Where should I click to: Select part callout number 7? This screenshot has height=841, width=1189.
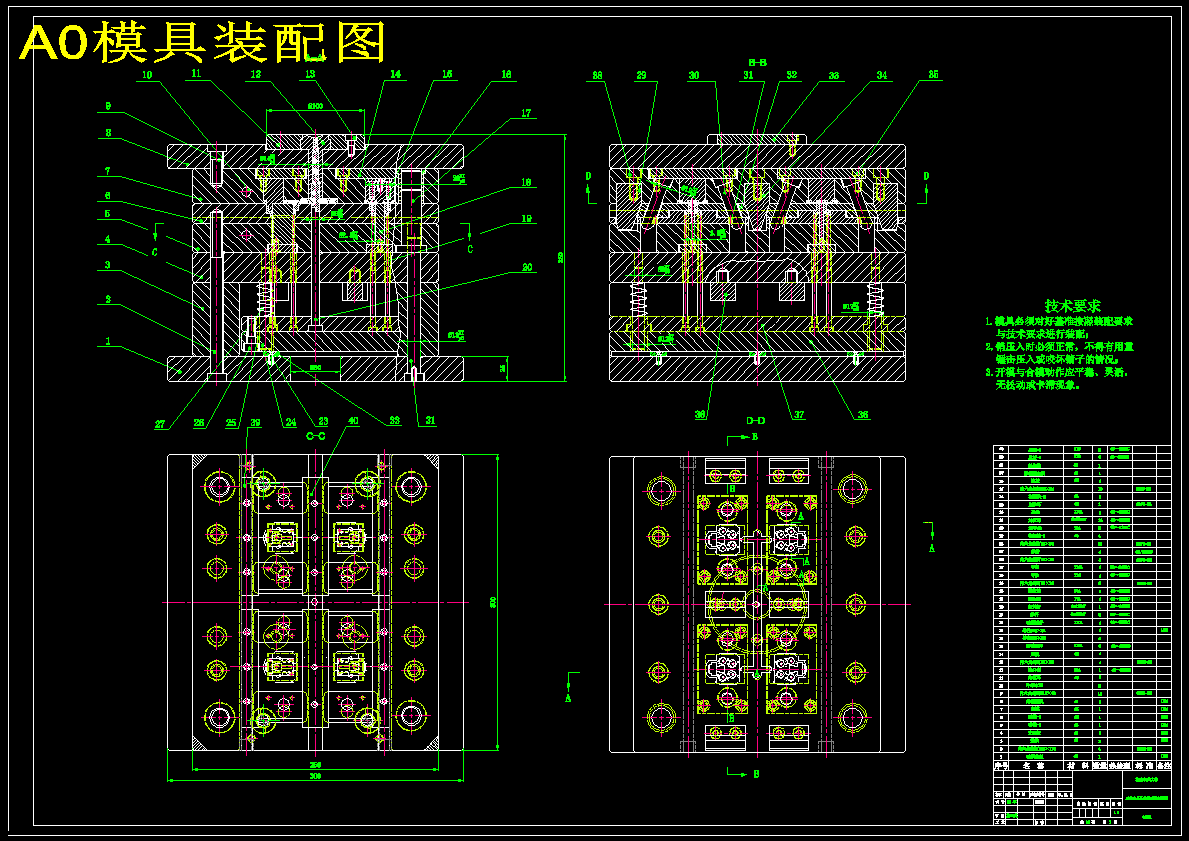[108, 171]
